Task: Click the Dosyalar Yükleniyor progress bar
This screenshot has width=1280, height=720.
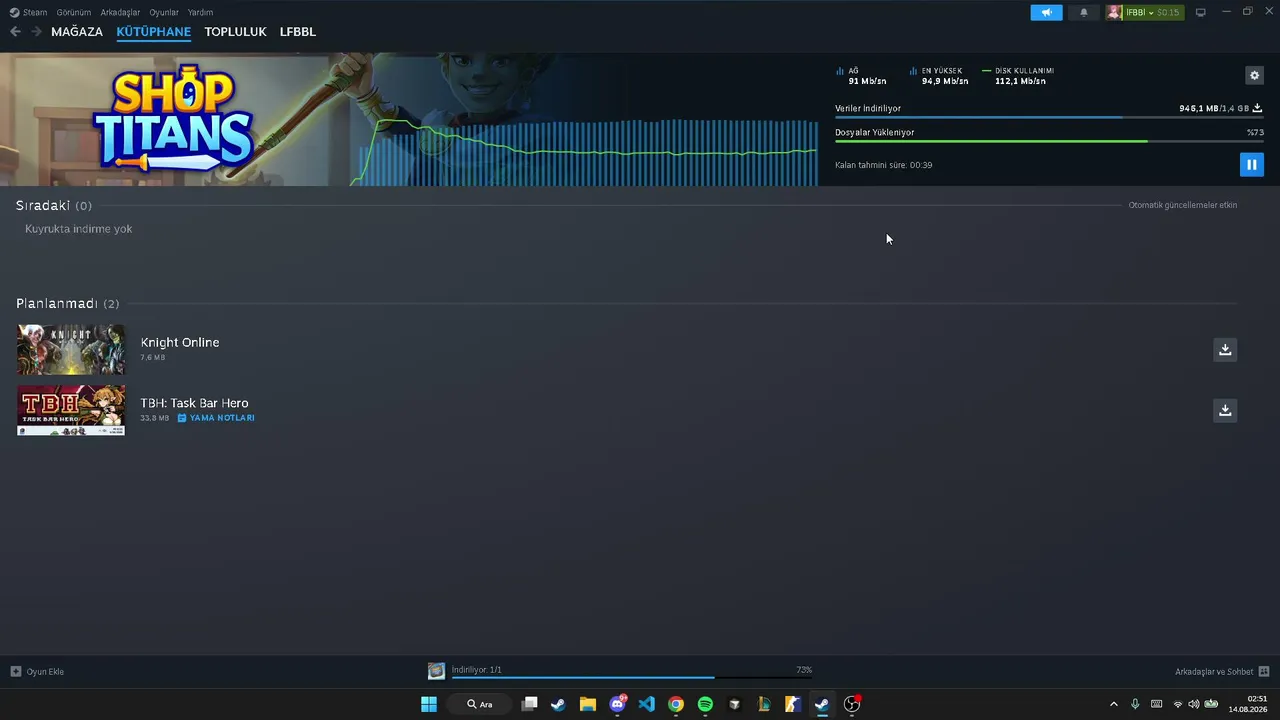Action: [x=1048, y=142]
